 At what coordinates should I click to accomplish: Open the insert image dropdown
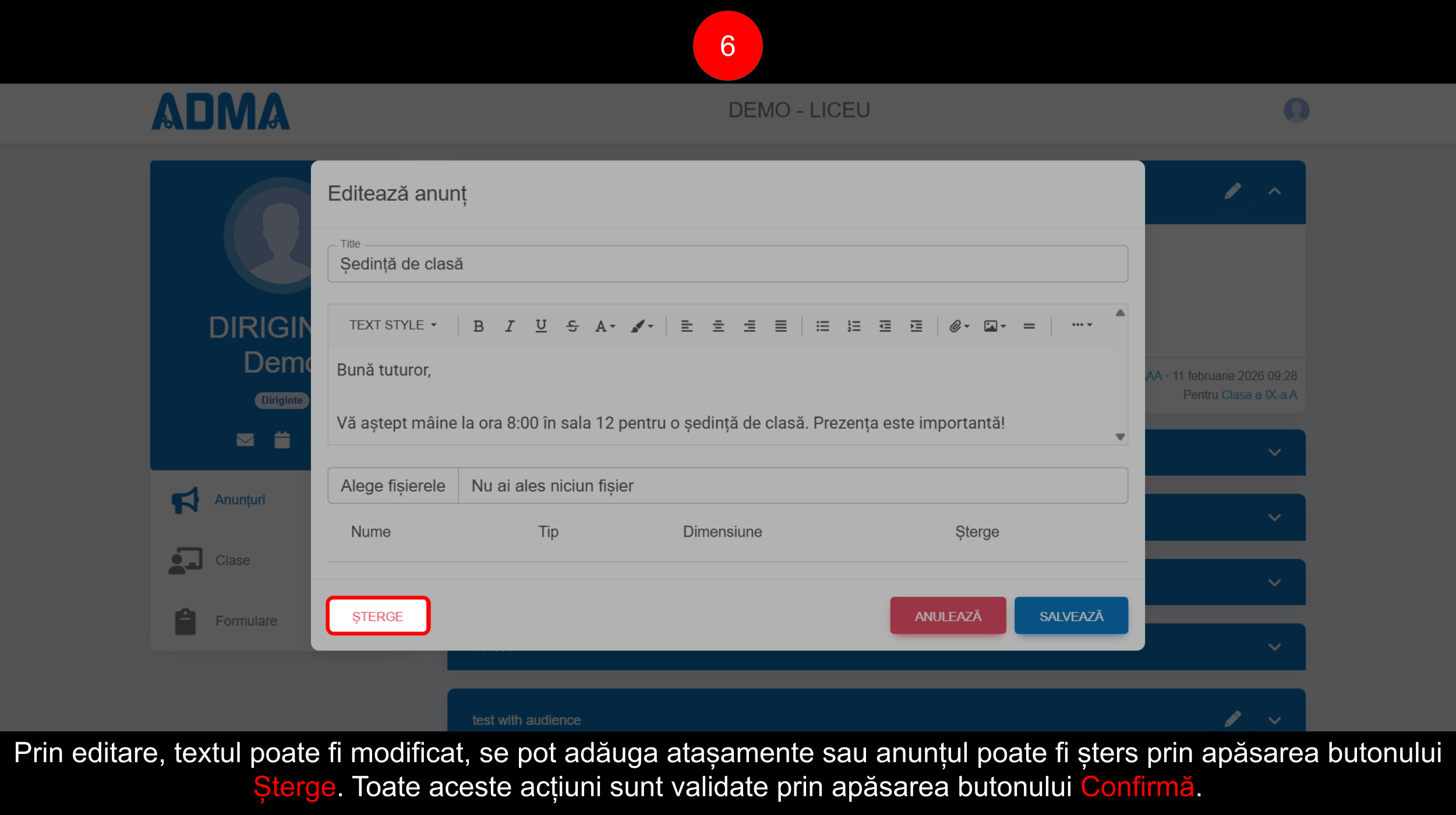pos(994,326)
